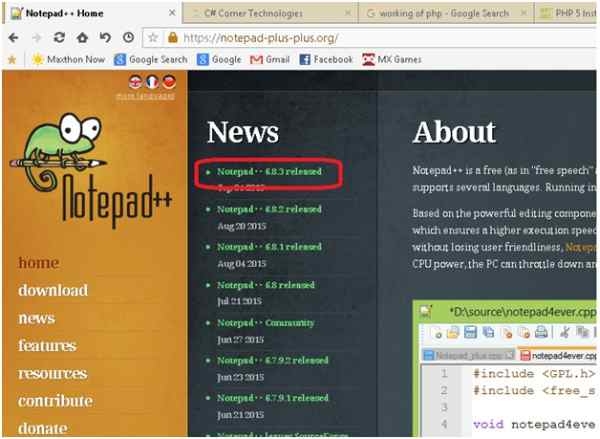Viewport: 600px width, 439px height.
Task: Go to browser home page icon
Action: [82, 38]
